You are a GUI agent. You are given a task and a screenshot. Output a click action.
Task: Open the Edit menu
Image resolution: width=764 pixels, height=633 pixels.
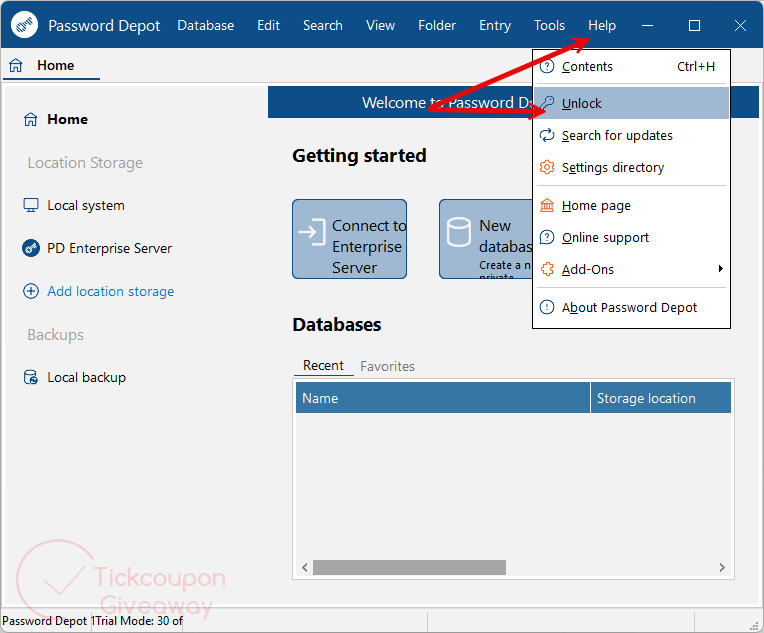268,25
